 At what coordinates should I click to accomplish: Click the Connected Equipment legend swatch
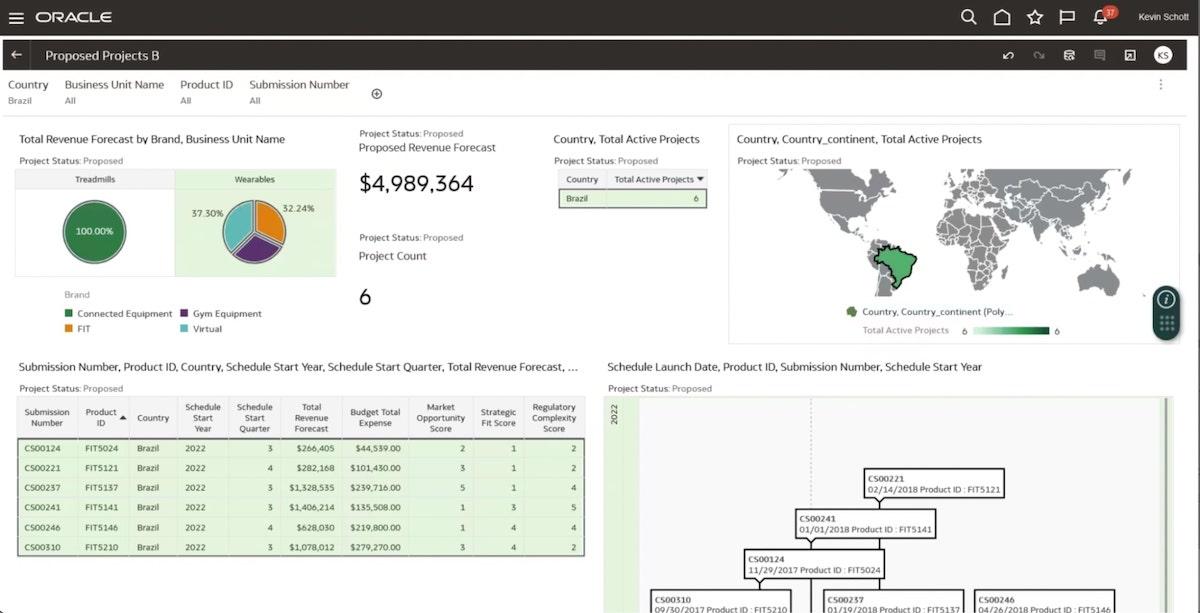point(69,314)
